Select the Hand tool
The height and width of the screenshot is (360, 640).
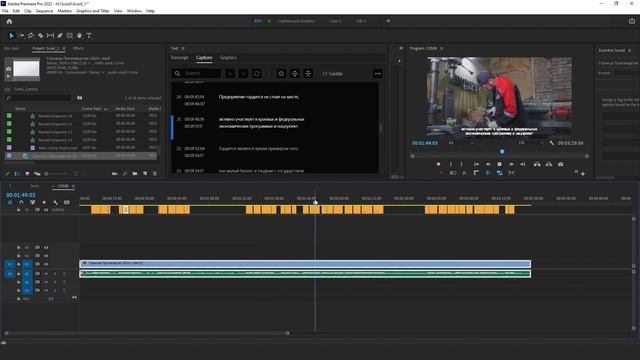point(79,36)
